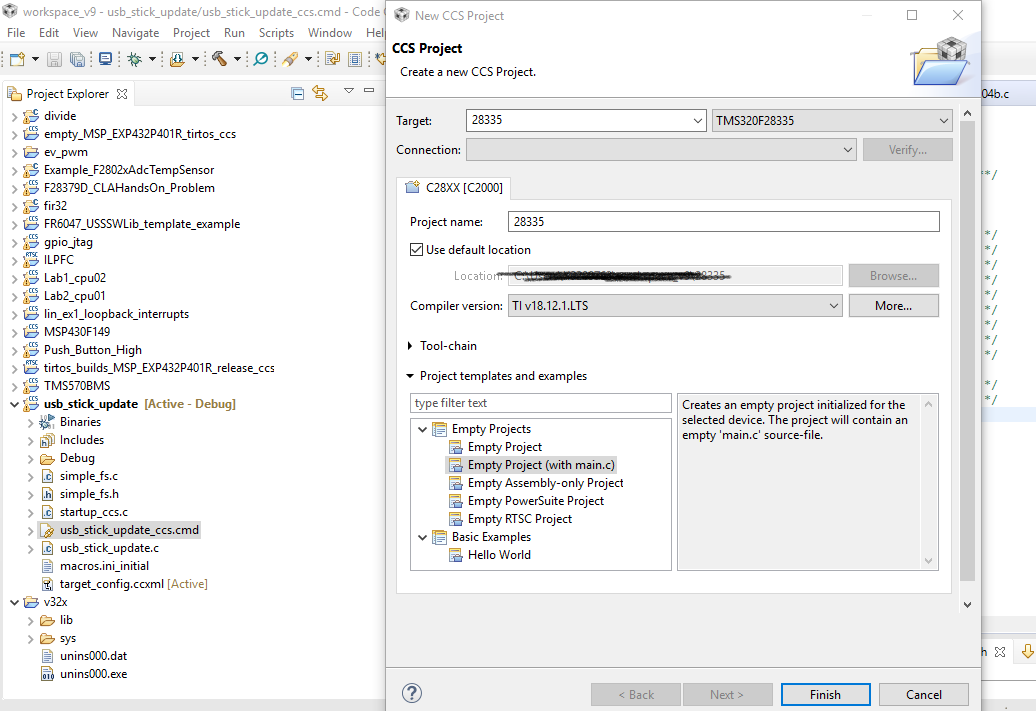Image resolution: width=1036 pixels, height=711 pixels.
Task: Click the Empty RTSC Project template icon
Action: pyautogui.click(x=456, y=519)
